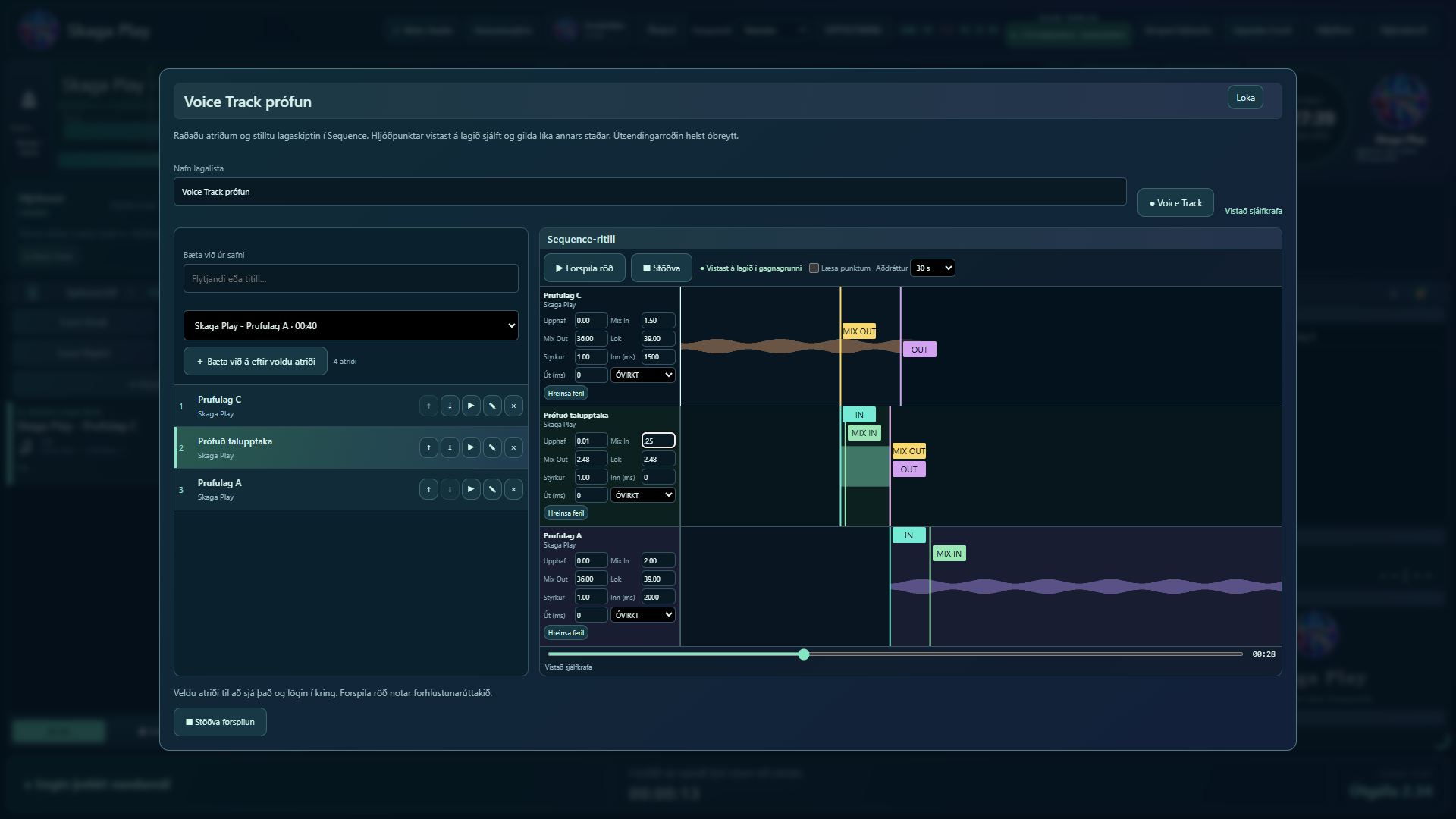Click the Inn (ms) field of Prufulag A
The image size is (1456, 819).
pyautogui.click(x=658, y=597)
